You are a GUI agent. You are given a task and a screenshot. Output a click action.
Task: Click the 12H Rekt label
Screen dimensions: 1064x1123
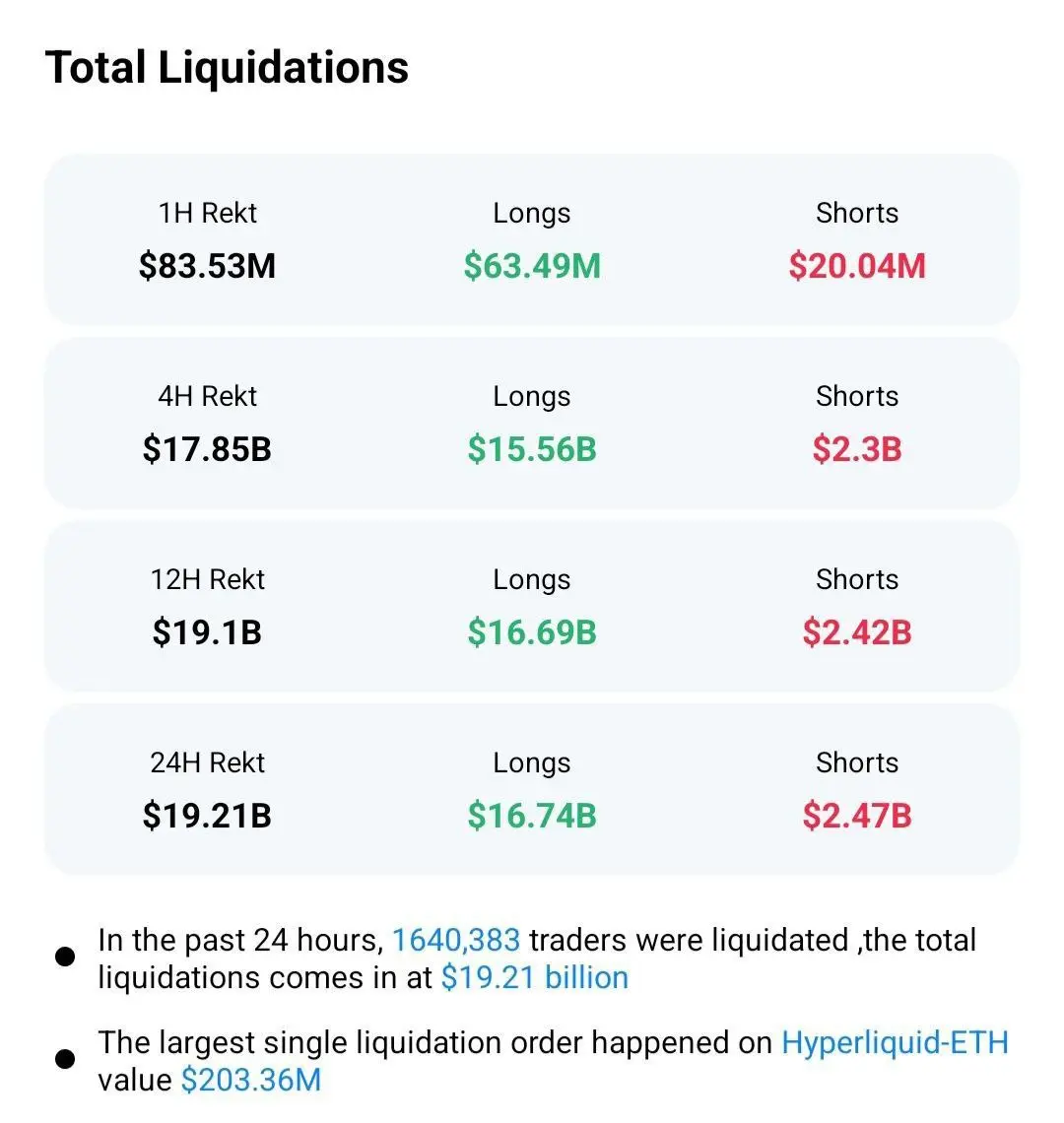207,579
